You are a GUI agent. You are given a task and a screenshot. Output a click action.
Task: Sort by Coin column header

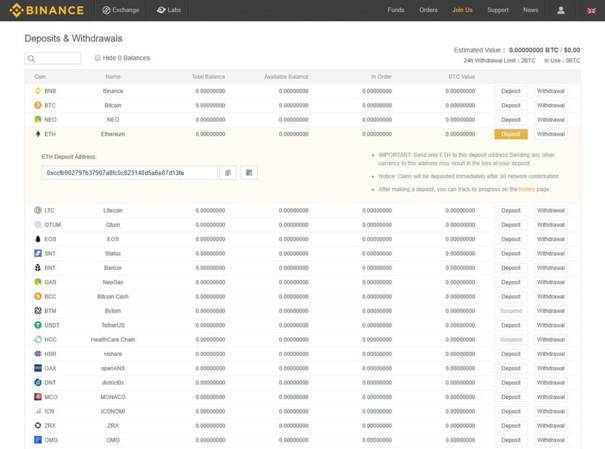(x=40, y=77)
